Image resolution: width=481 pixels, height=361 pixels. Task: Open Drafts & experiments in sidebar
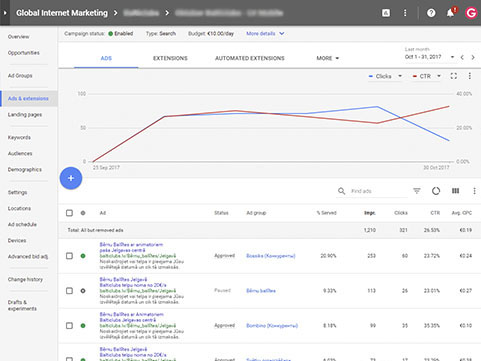pyautogui.click(x=22, y=305)
